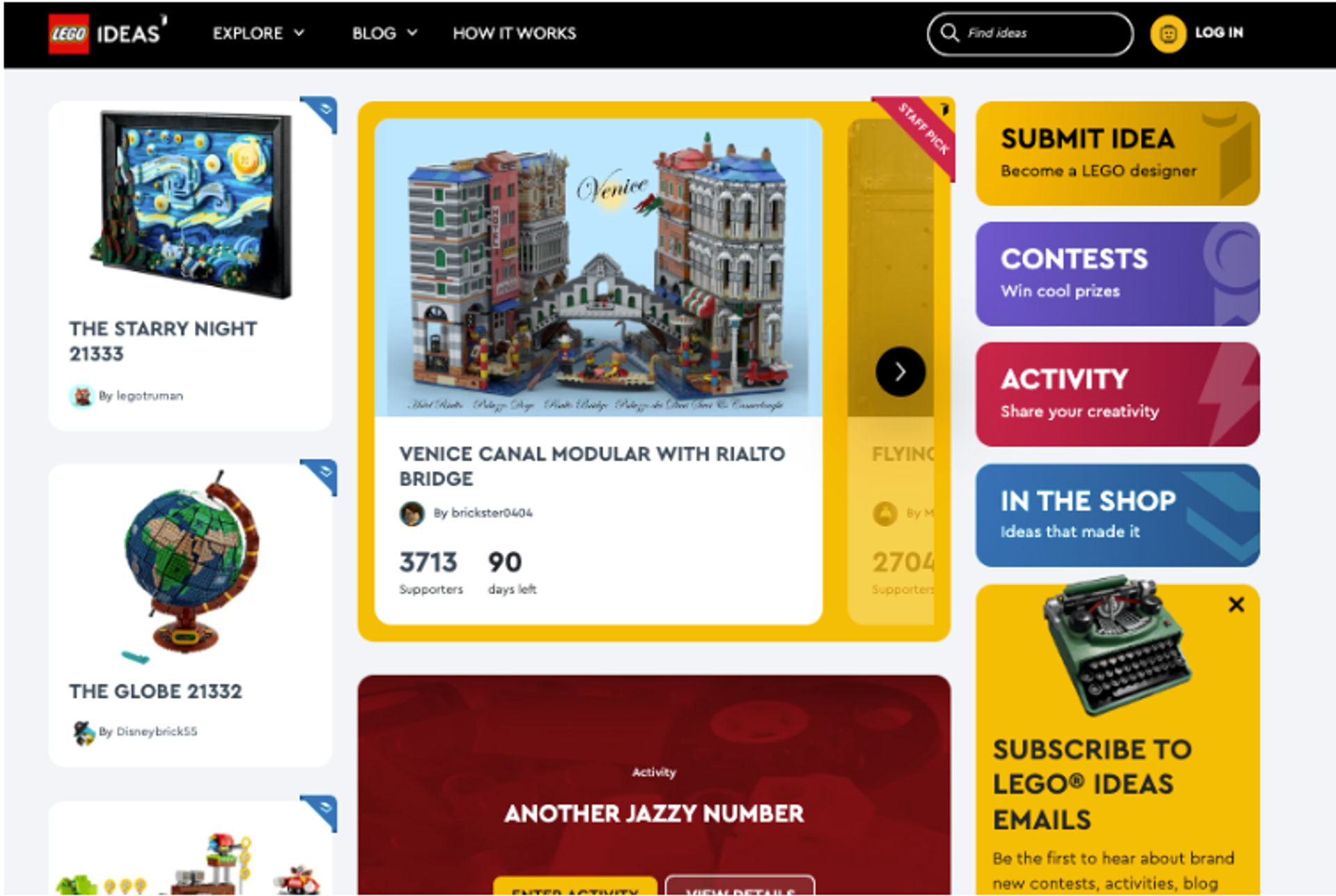
Task: Open the Contests tile
Action: pos(1118,274)
